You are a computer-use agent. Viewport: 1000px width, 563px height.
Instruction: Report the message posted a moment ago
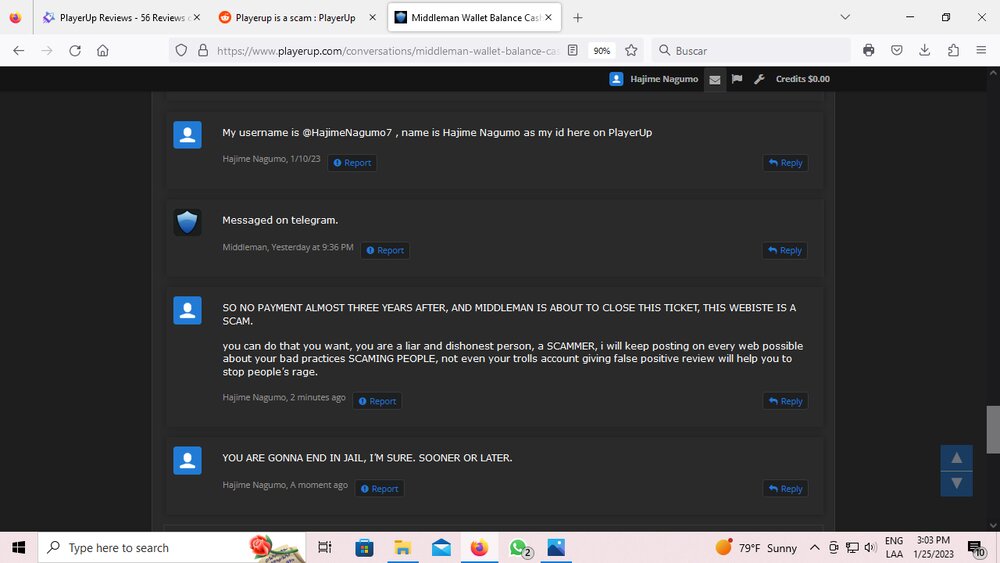click(379, 488)
